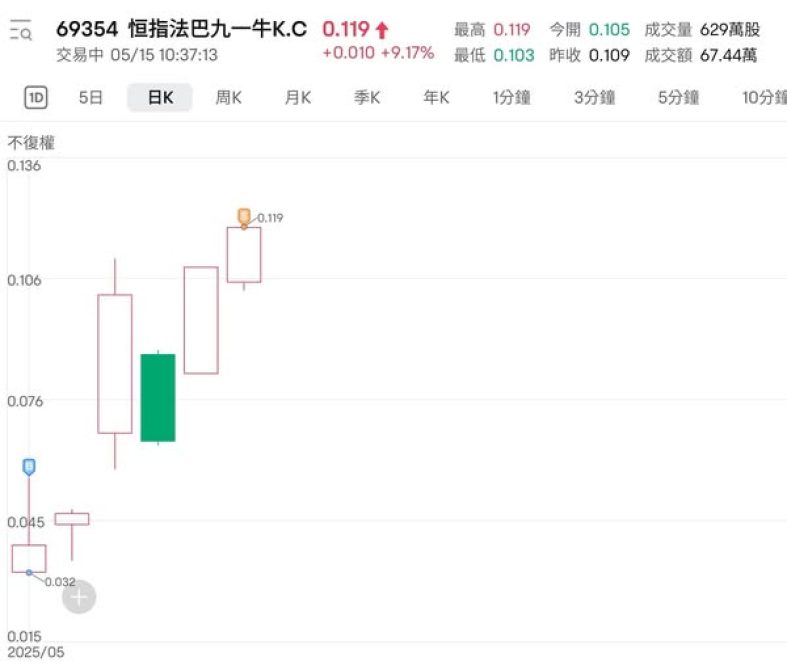Choose the 10分鐘 interval tab
This screenshot has height=670, width=787.
pos(762,97)
